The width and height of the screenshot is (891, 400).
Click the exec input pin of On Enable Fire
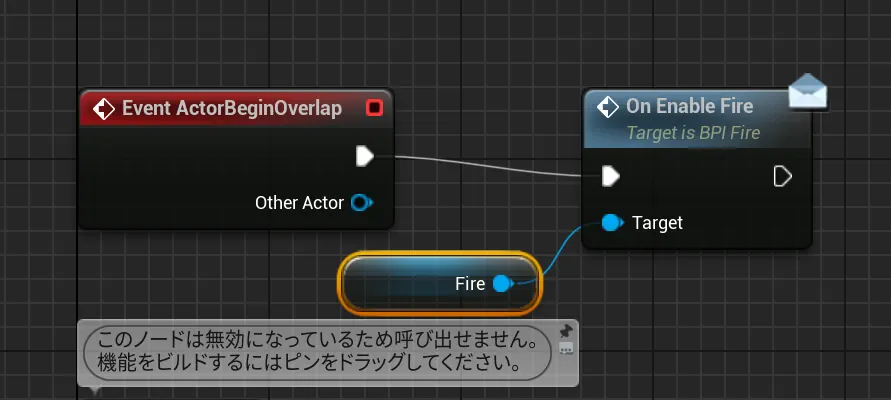pyautogui.click(x=610, y=176)
